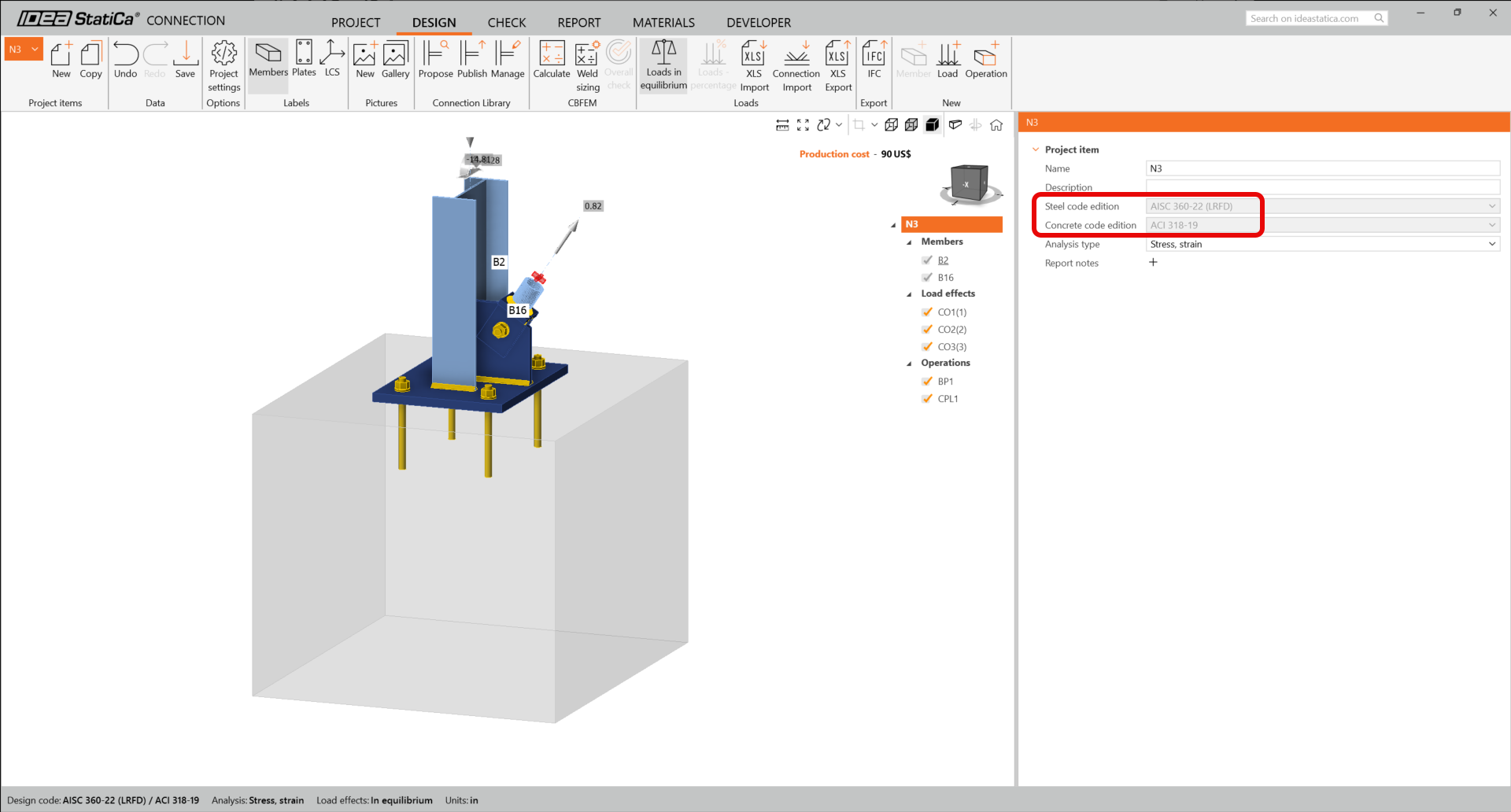The image size is (1511, 812).
Task: Switch to the CHECK tab
Action: (x=506, y=22)
